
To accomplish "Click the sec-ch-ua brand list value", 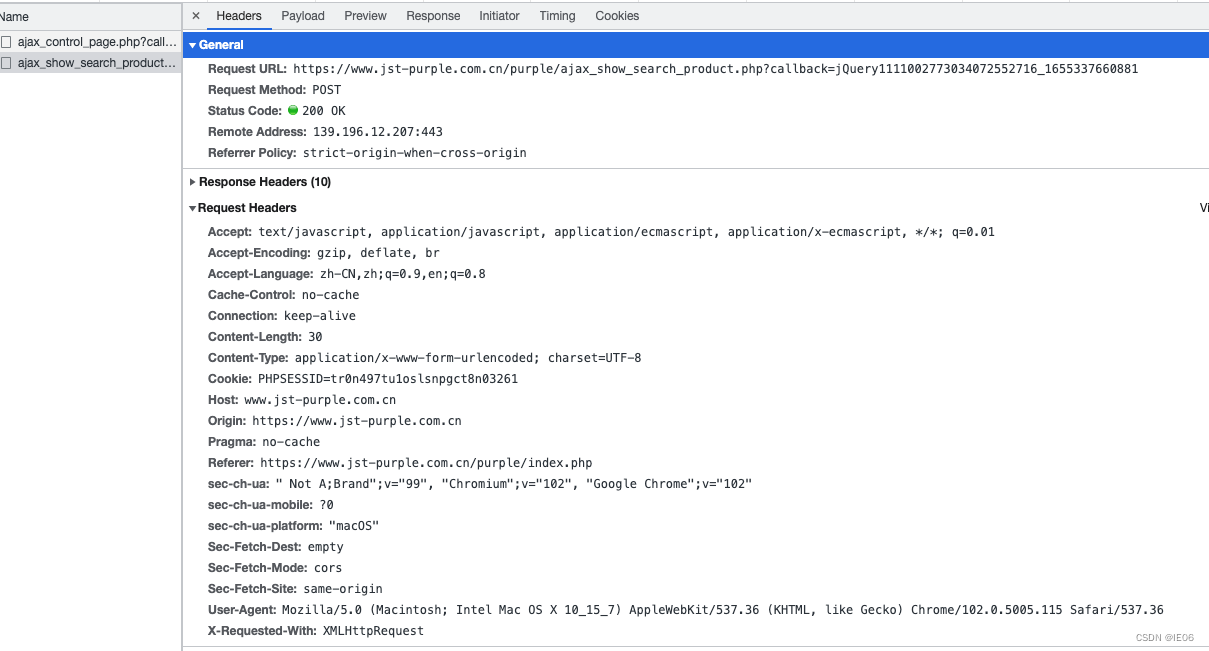I will tap(513, 484).
